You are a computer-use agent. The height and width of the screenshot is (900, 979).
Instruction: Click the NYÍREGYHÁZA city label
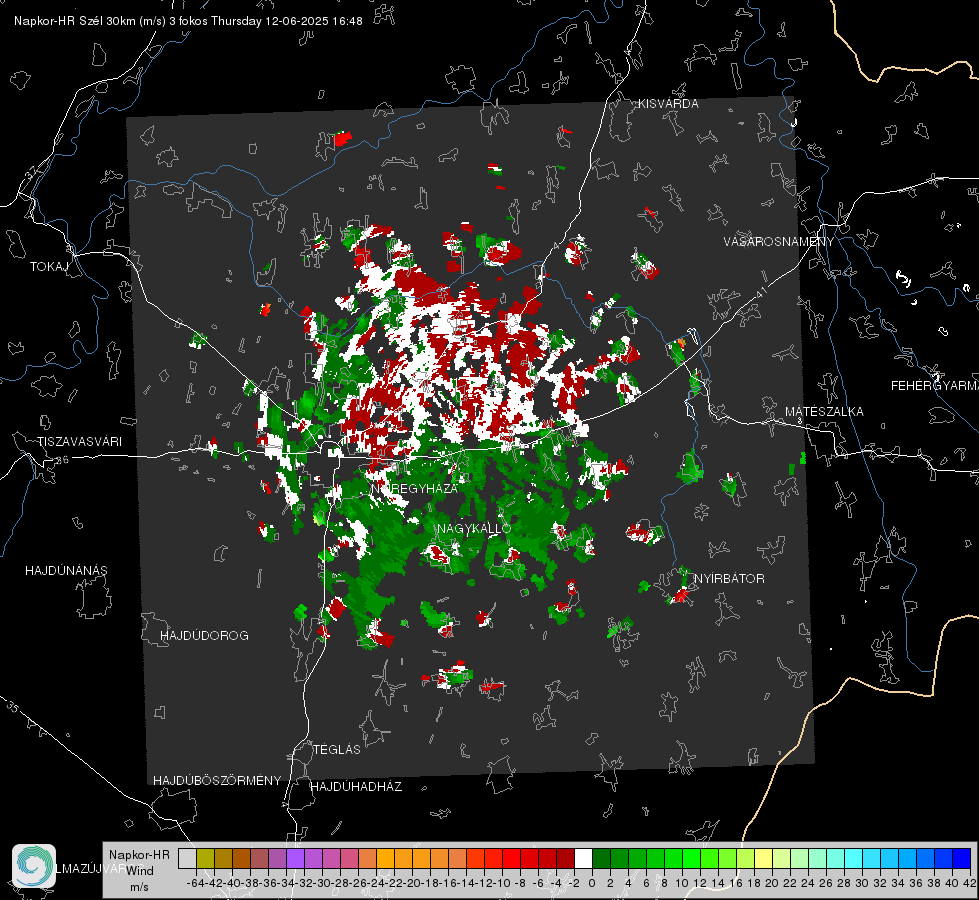(414, 488)
